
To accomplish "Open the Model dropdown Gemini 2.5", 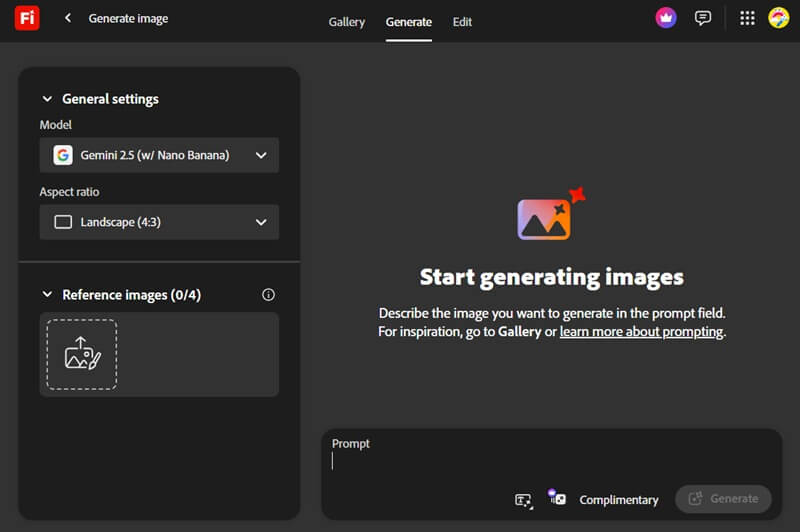I will pos(159,155).
